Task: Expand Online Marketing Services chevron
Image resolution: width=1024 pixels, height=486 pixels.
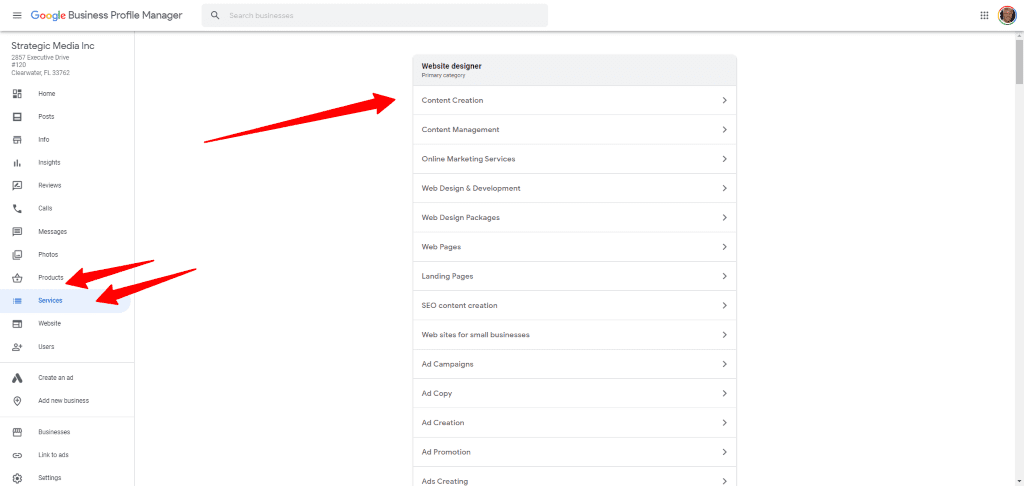Action: [724, 159]
